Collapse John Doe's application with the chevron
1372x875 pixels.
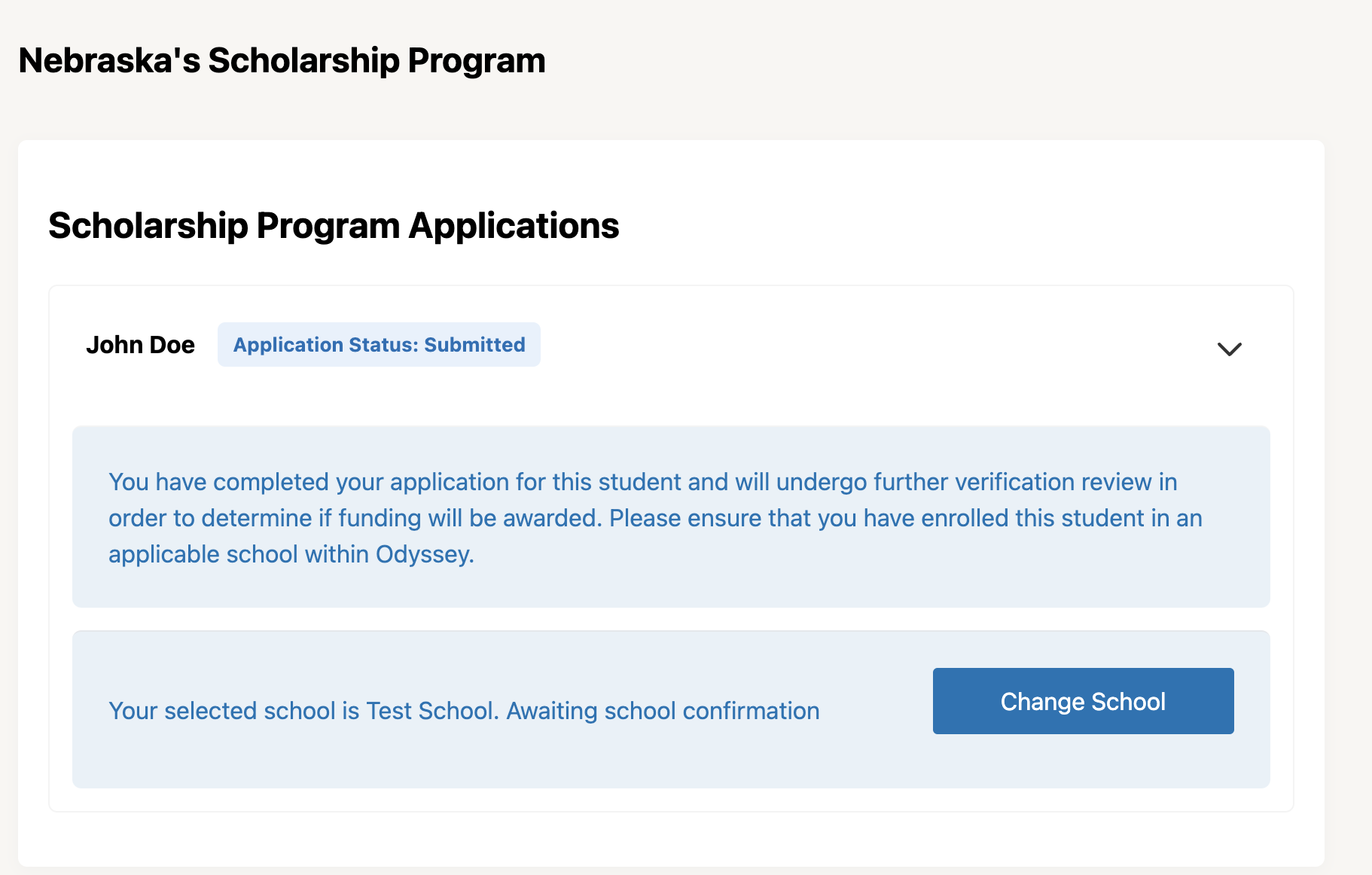pyautogui.click(x=1229, y=349)
